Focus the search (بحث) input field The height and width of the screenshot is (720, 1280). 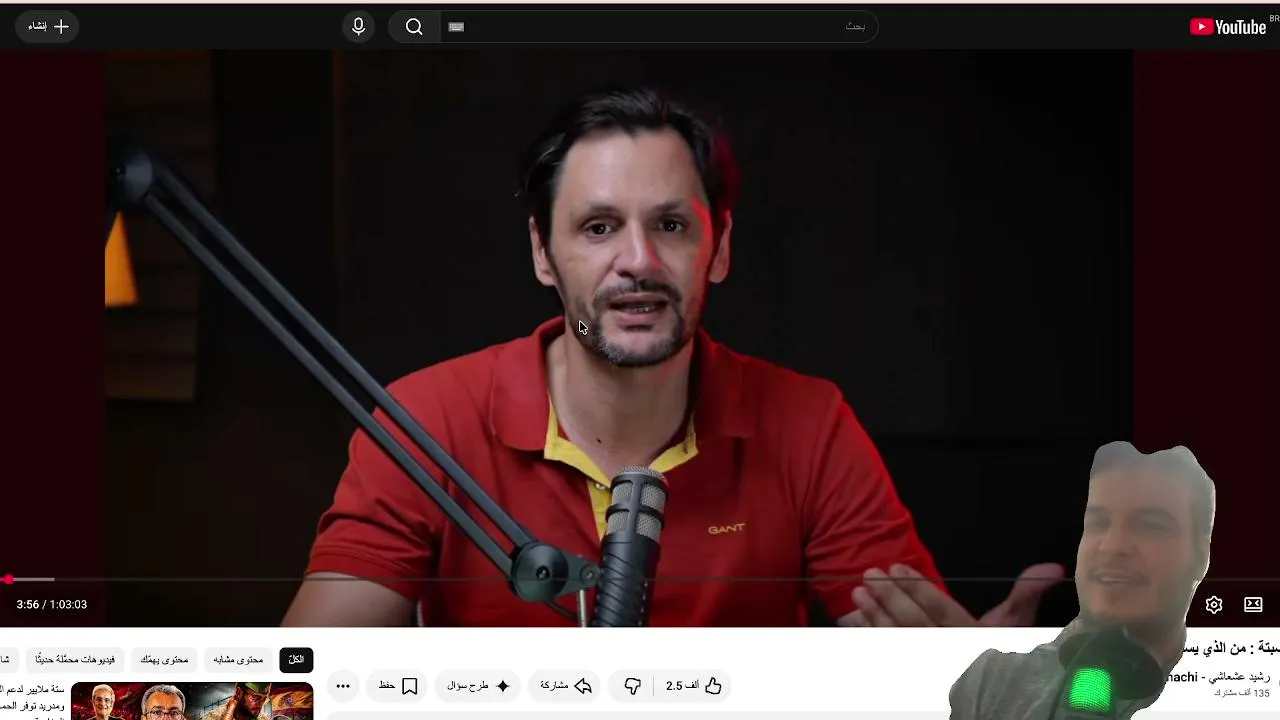(659, 27)
